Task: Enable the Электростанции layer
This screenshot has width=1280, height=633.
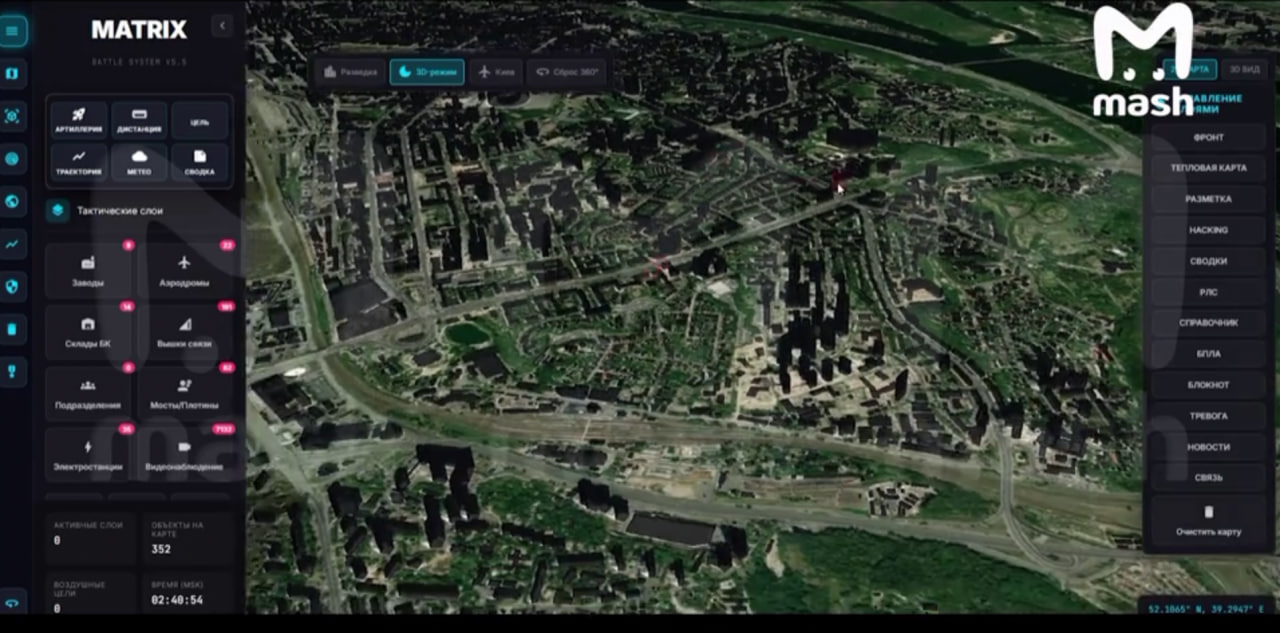Action: click(x=88, y=454)
